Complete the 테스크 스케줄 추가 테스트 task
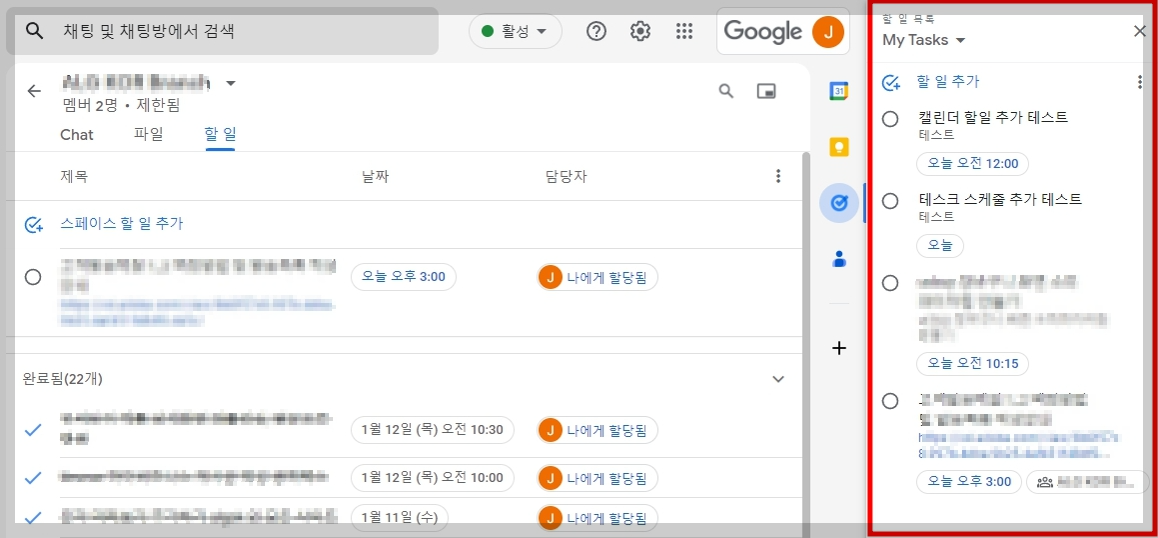The width and height of the screenshot is (1158, 538). coord(891,200)
